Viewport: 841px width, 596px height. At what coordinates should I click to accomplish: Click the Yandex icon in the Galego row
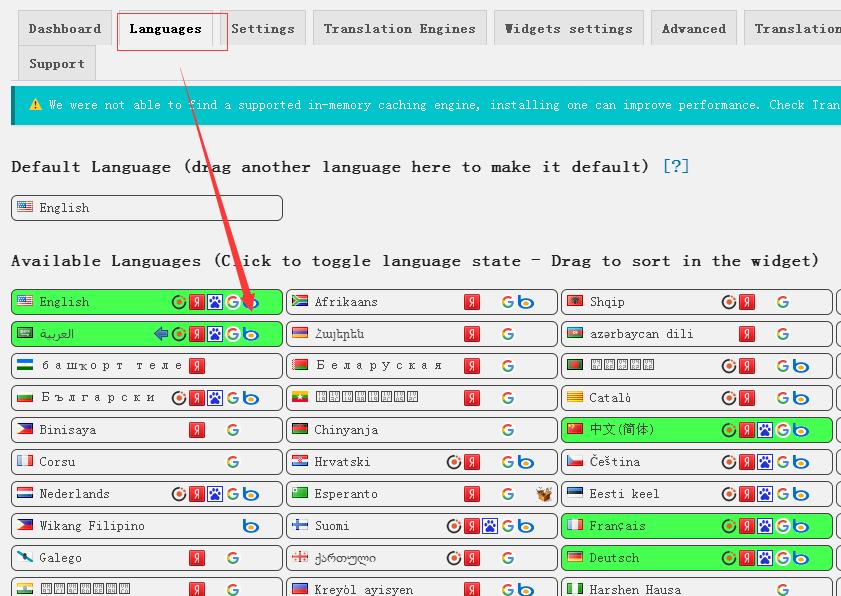[197, 558]
